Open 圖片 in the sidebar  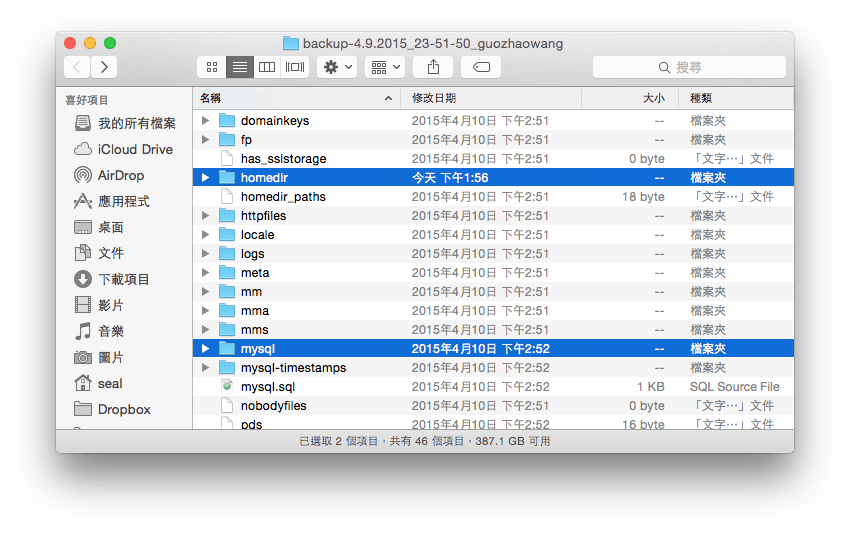99,357
